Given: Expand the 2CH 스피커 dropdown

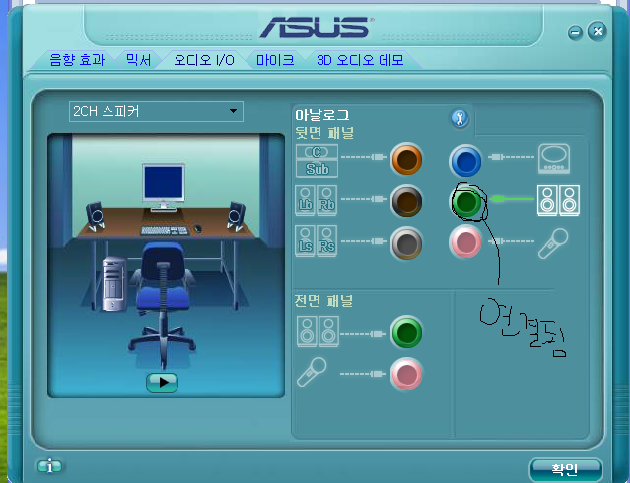Looking at the screenshot, I should (156, 111).
